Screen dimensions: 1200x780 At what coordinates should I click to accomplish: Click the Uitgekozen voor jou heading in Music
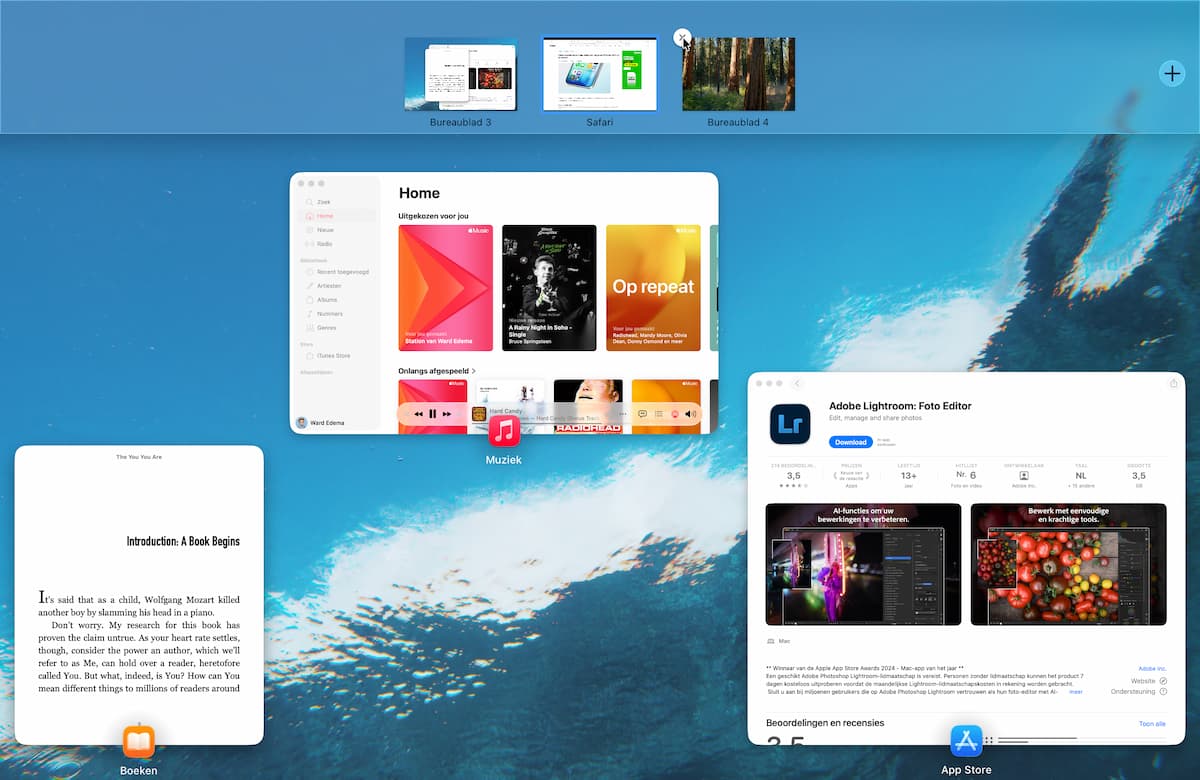[434, 216]
